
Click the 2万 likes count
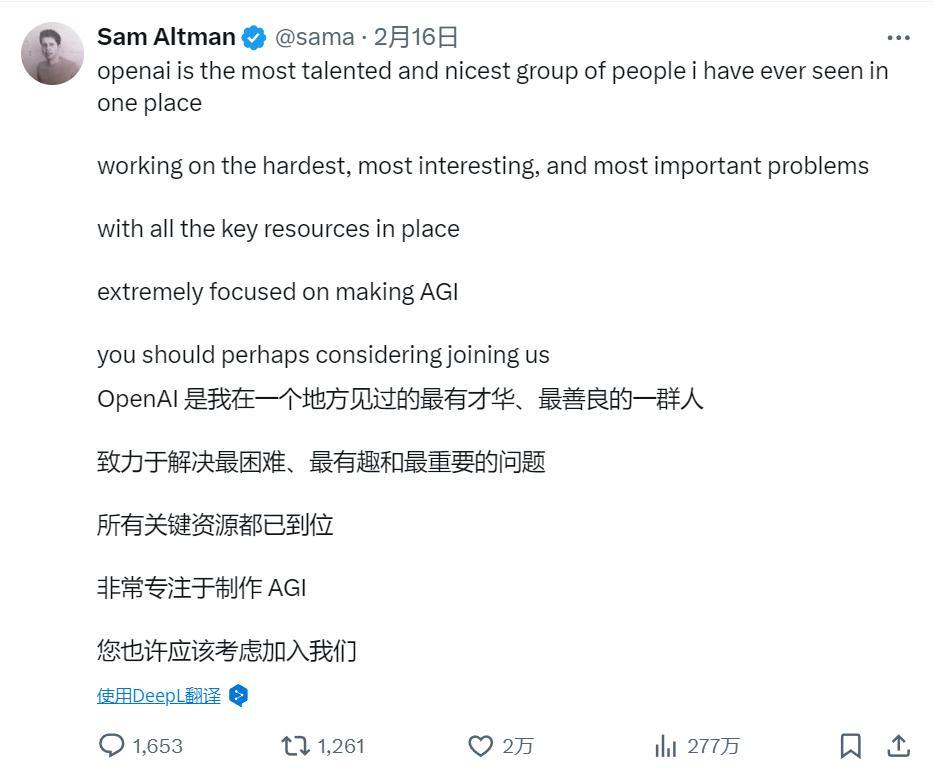tap(518, 746)
